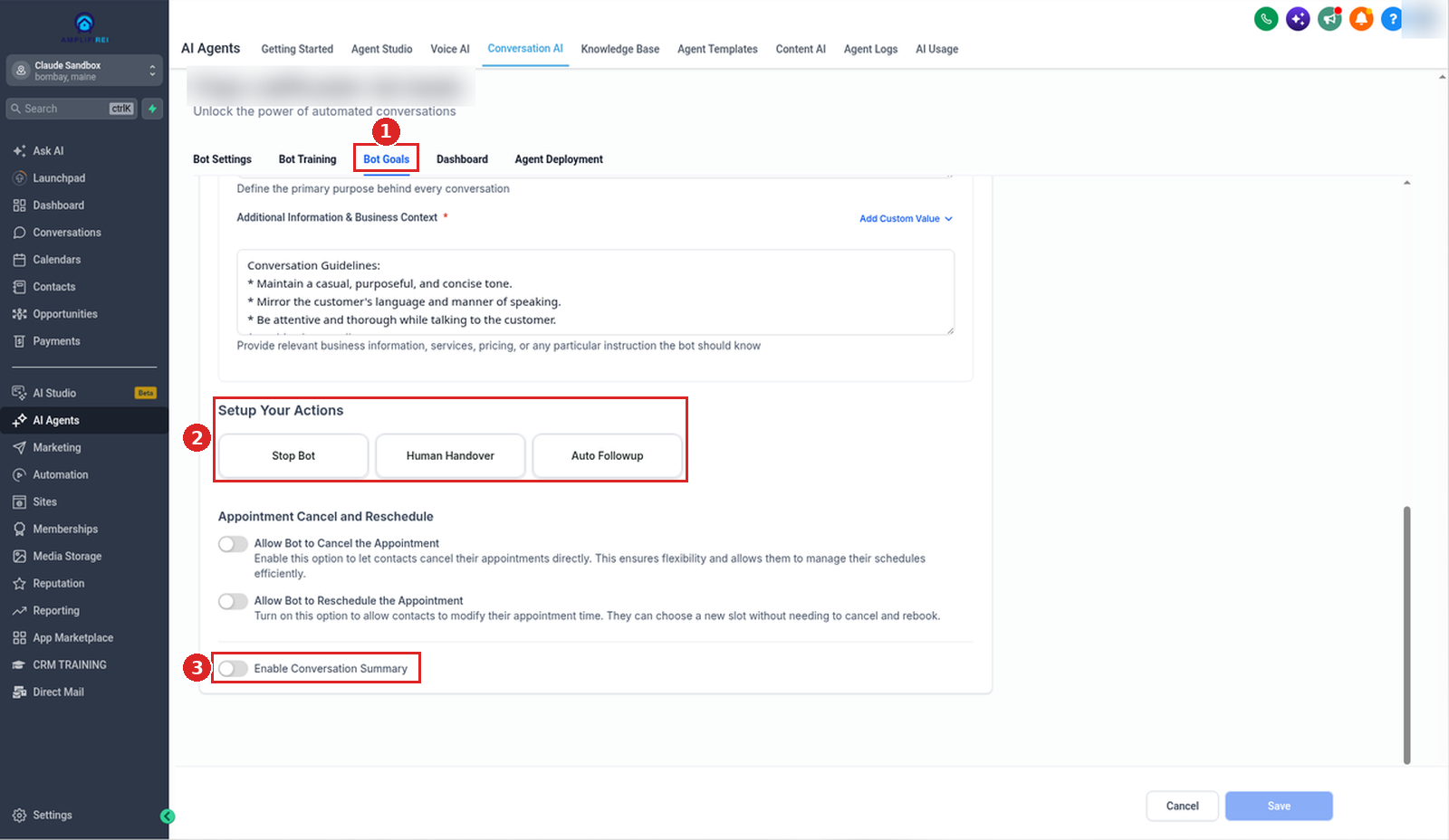
Task: Click the Cancel button
Action: point(1182,806)
